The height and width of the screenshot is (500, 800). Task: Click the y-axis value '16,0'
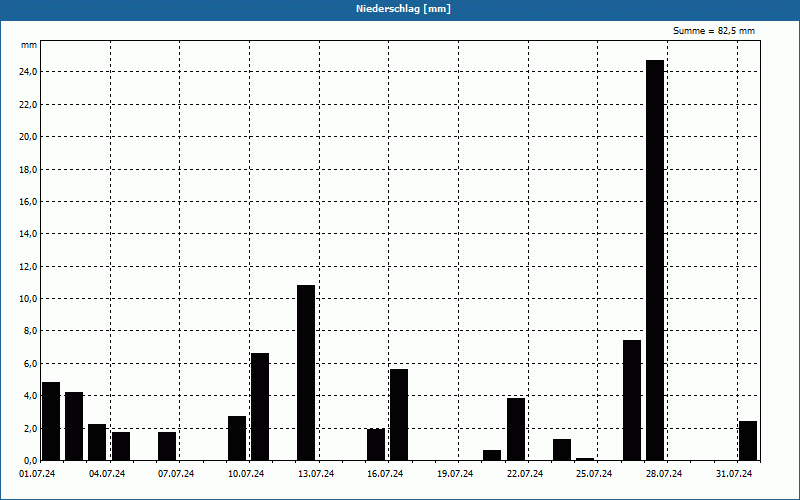[x=28, y=202]
